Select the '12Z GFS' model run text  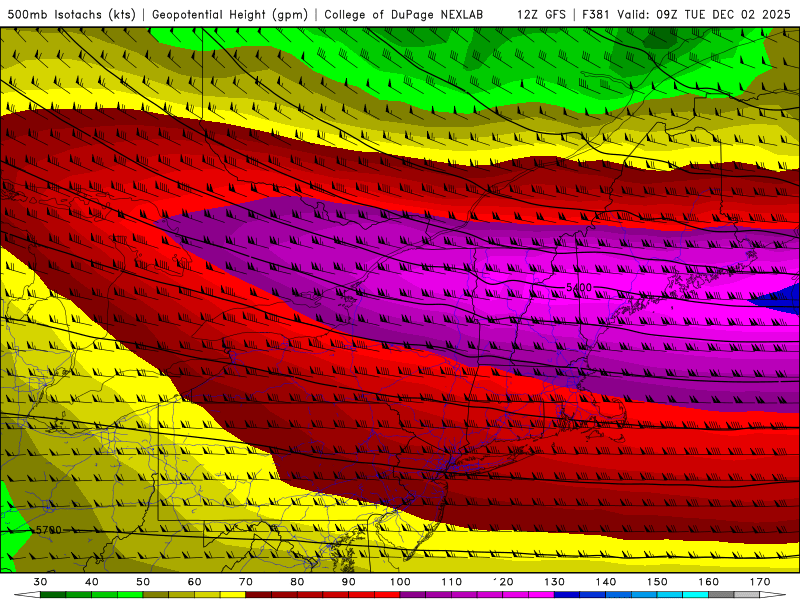[x=541, y=14]
